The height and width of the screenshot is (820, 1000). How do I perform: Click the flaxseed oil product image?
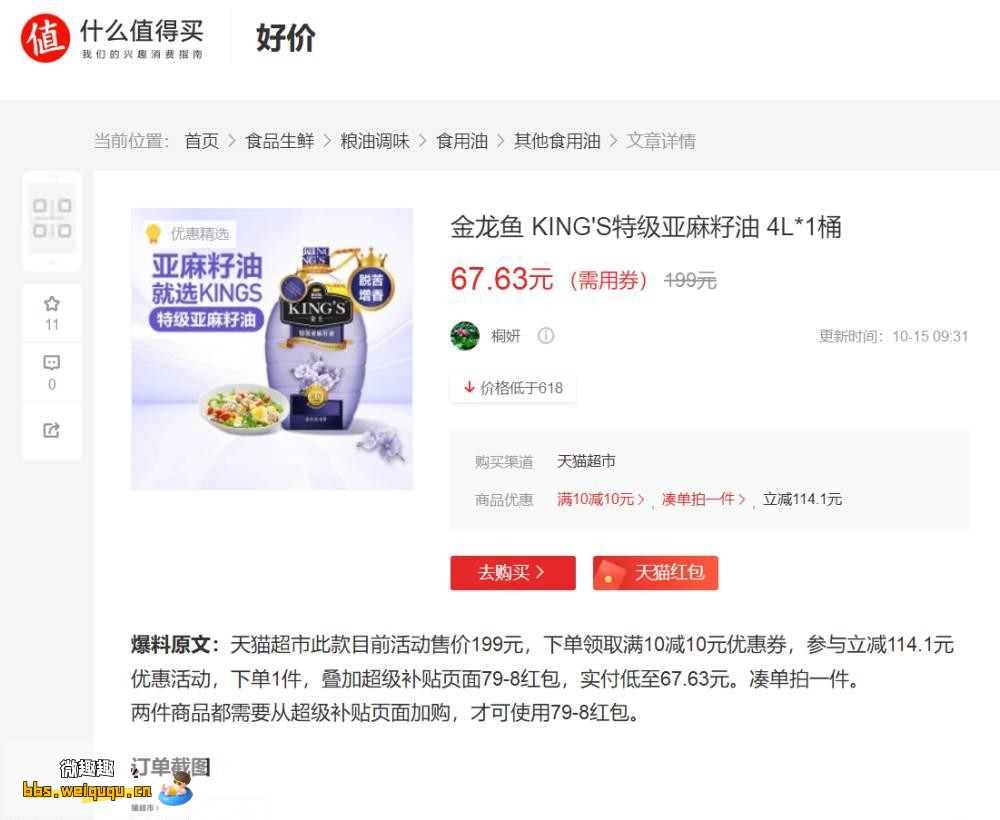click(x=272, y=349)
